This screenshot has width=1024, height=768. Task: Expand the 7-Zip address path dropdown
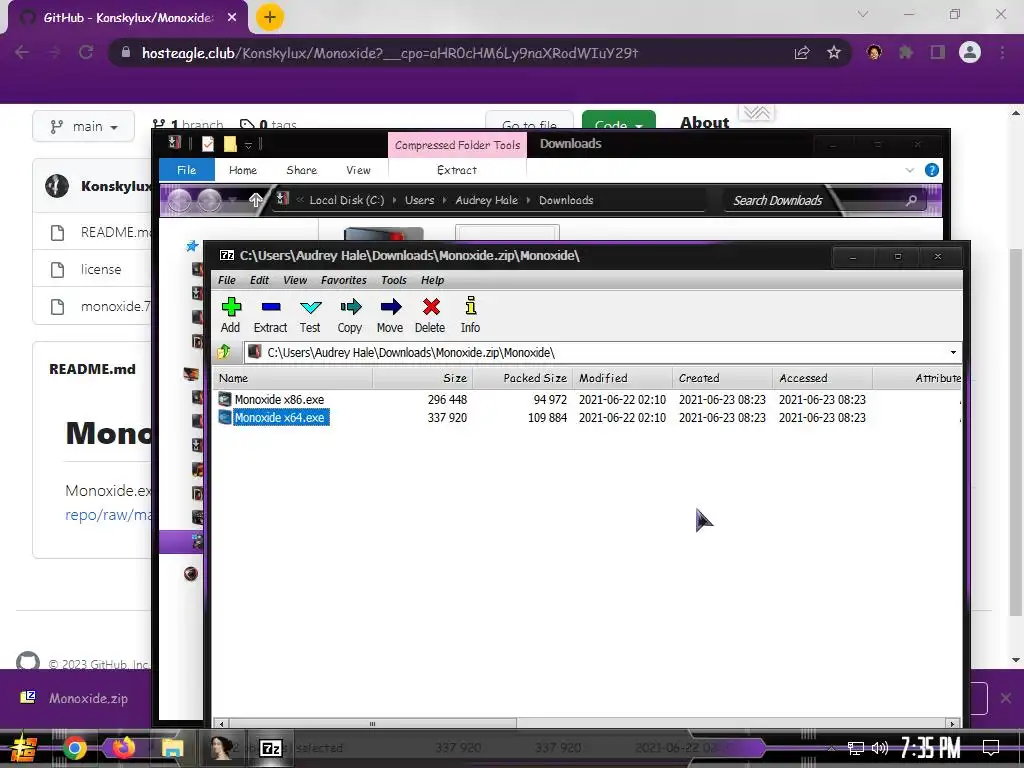point(953,353)
